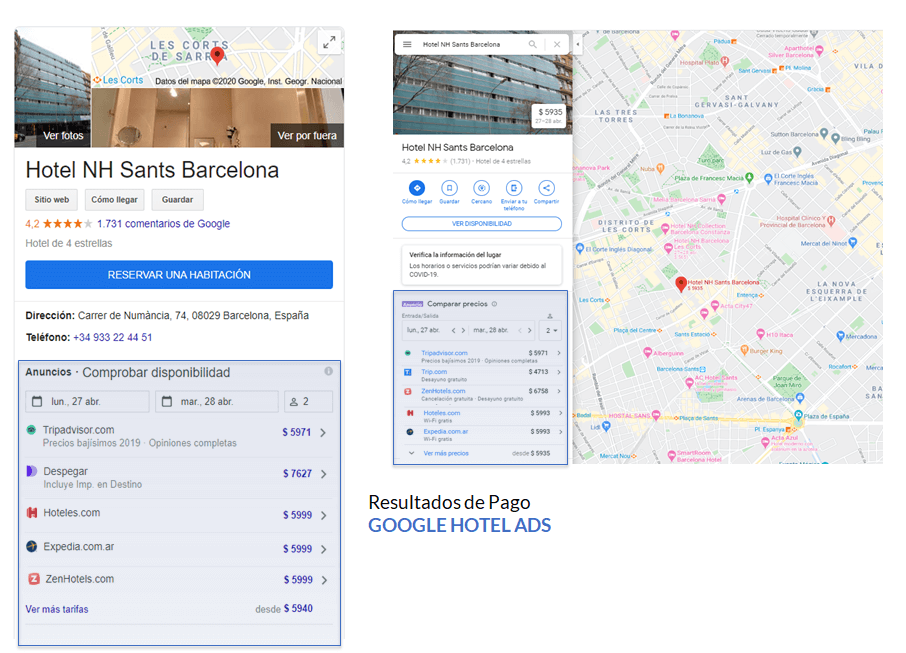Click the El Corte Inglés Diagonal marker
This screenshot has height=653, width=906.
click(x=580, y=248)
